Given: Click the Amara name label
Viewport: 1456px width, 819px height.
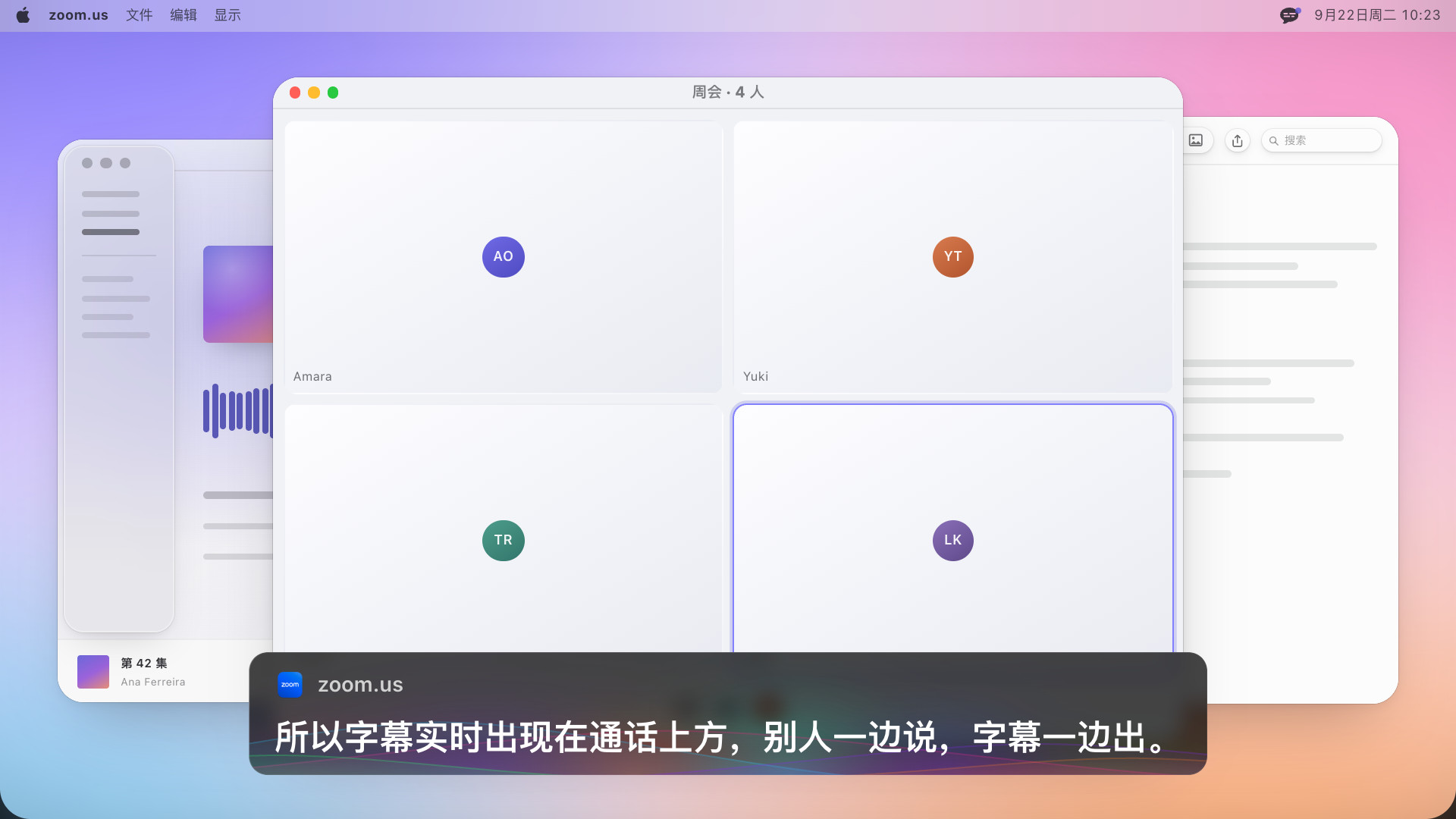Looking at the screenshot, I should (312, 376).
